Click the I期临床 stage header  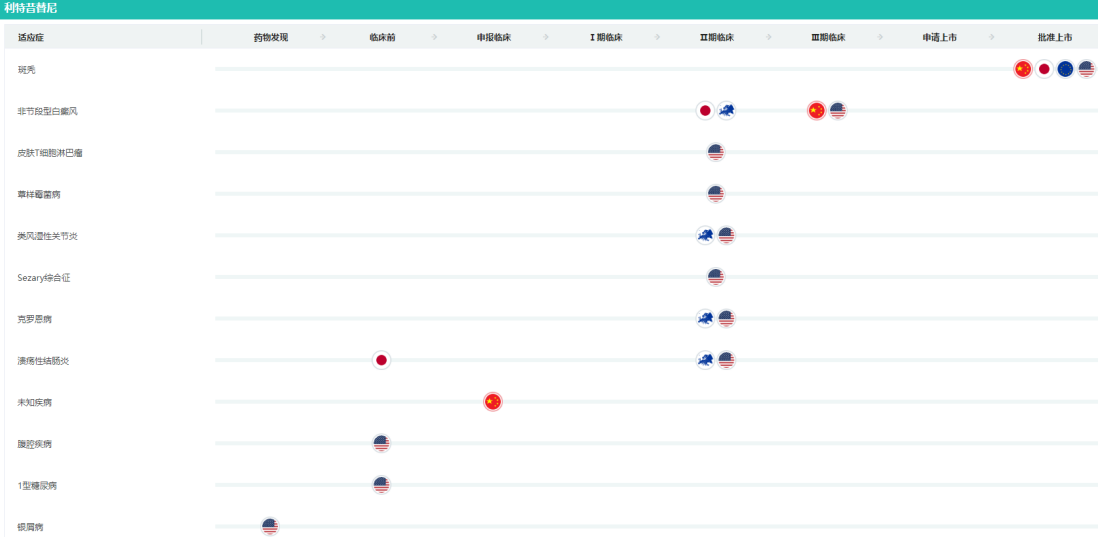click(x=606, y=38)
